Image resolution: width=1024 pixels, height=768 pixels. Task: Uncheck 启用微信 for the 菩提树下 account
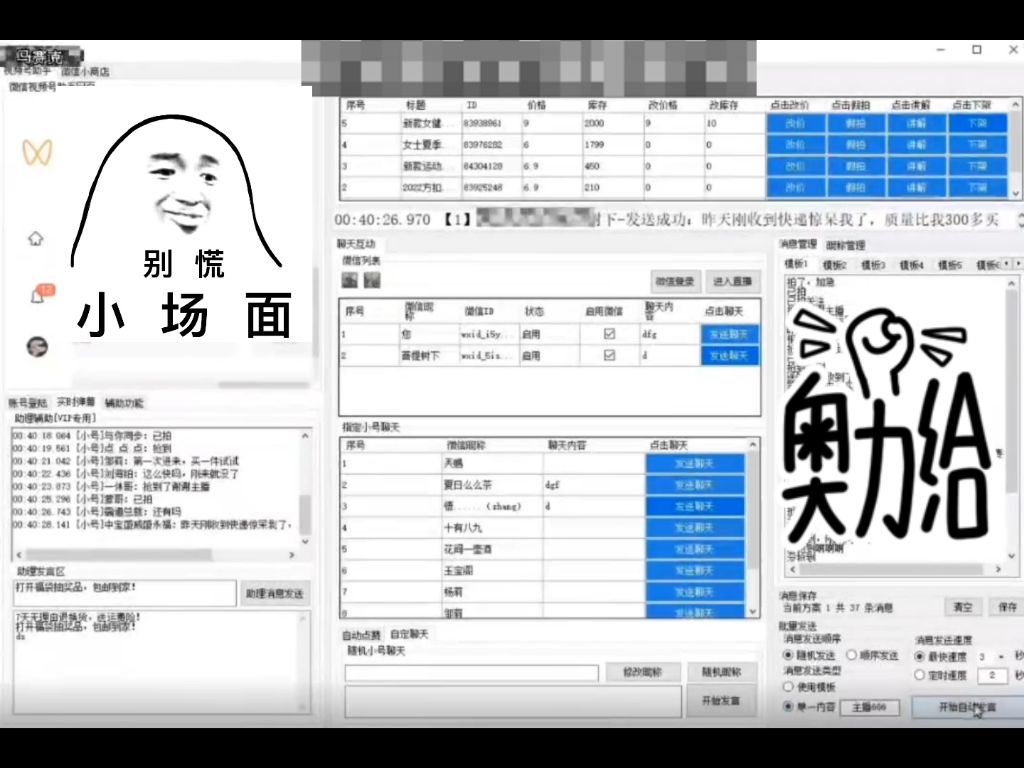tap(608, 355)
